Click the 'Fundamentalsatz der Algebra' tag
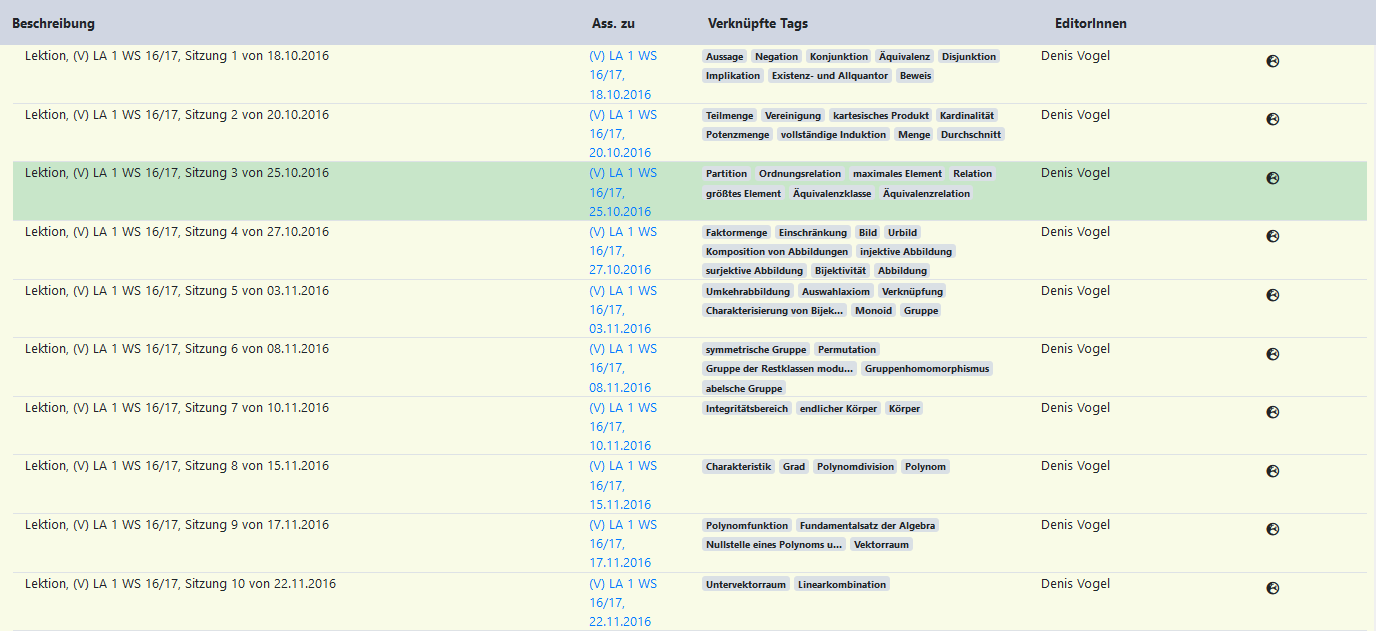 [x=867, y=526]
